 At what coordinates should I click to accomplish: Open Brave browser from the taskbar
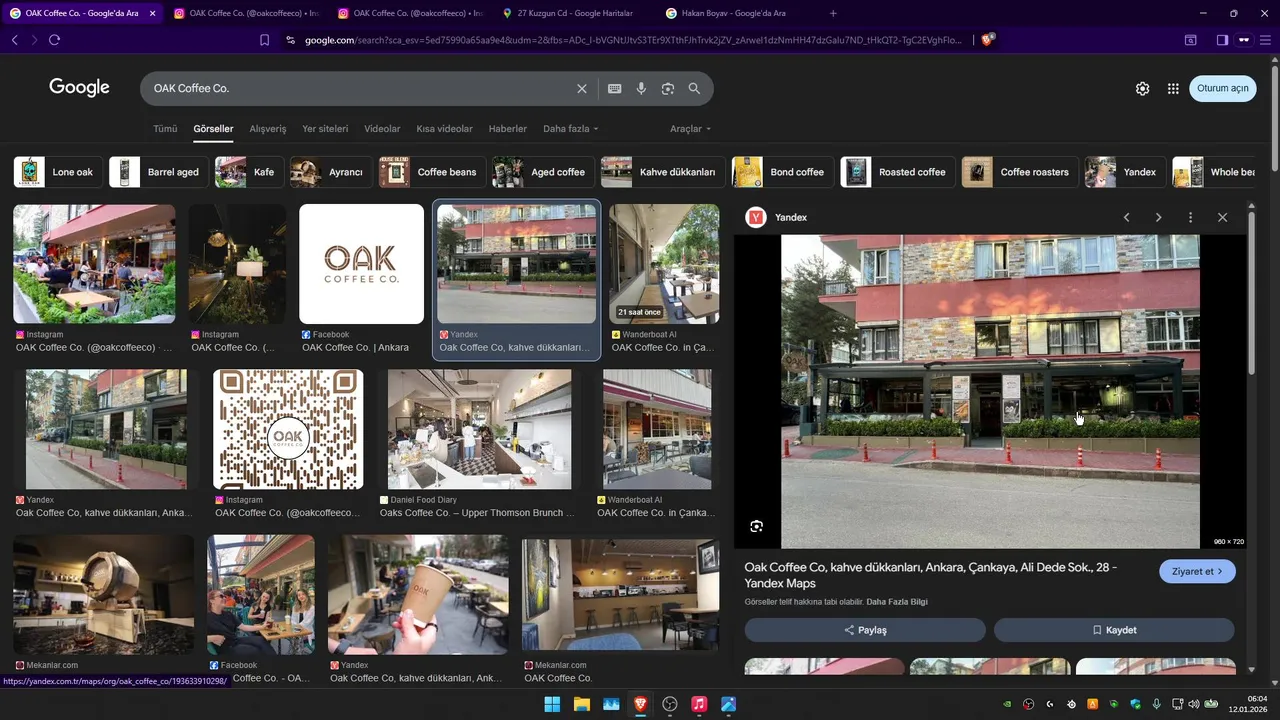click(x=640, y=704)
